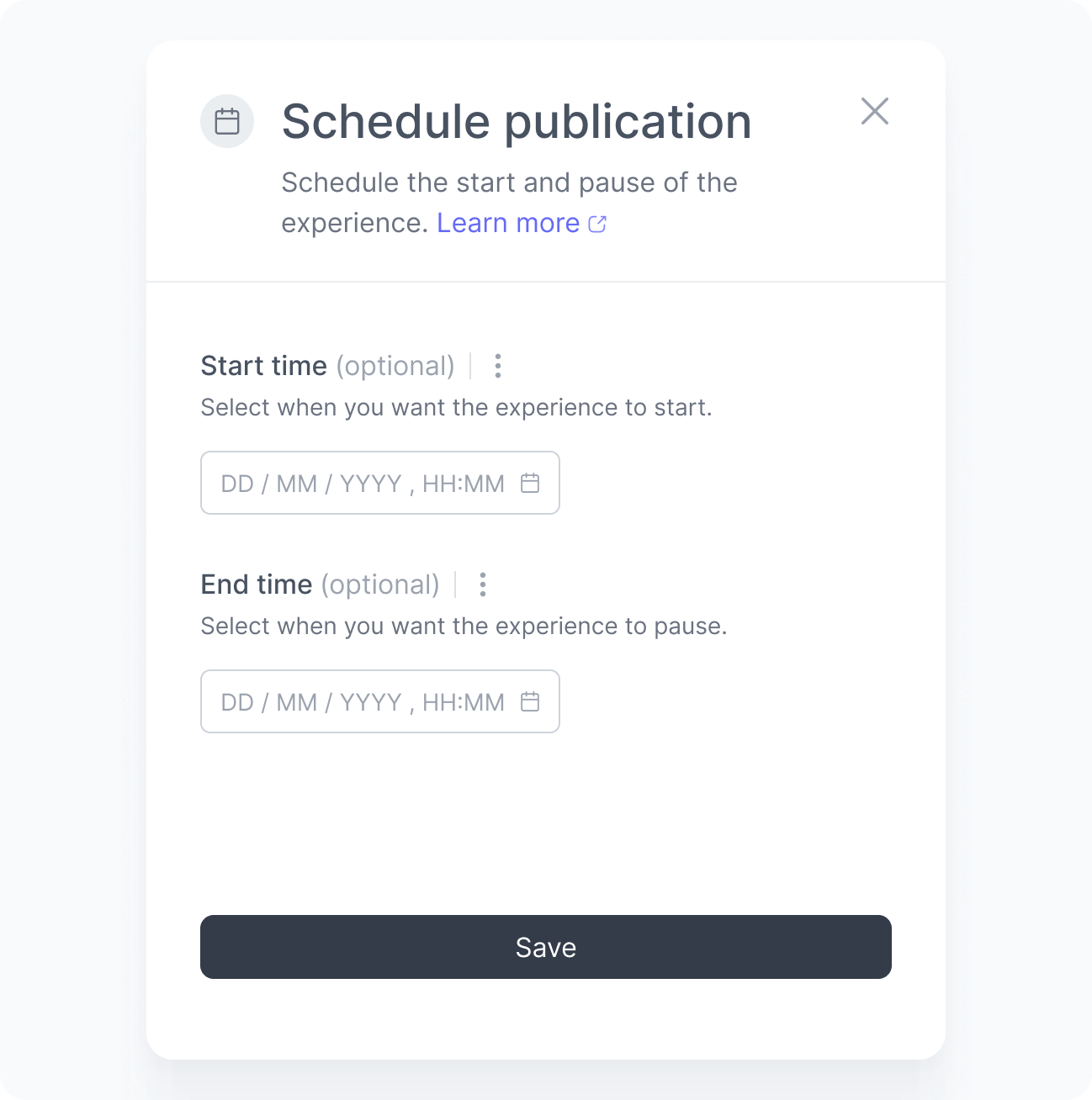Click the End time optional label
The image size is (1092, 1100).
[x=381, y=584]
